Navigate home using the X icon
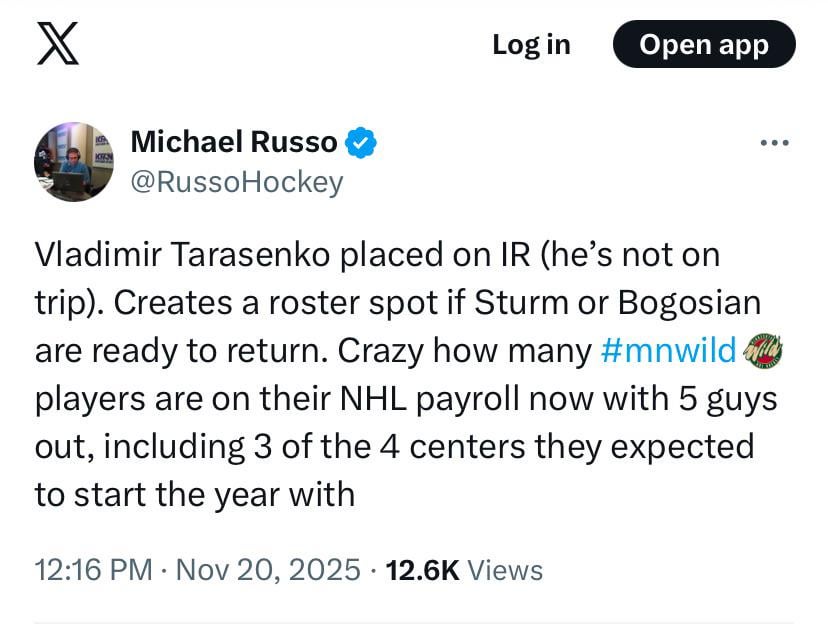828x626 pixels. click(55, 44)
